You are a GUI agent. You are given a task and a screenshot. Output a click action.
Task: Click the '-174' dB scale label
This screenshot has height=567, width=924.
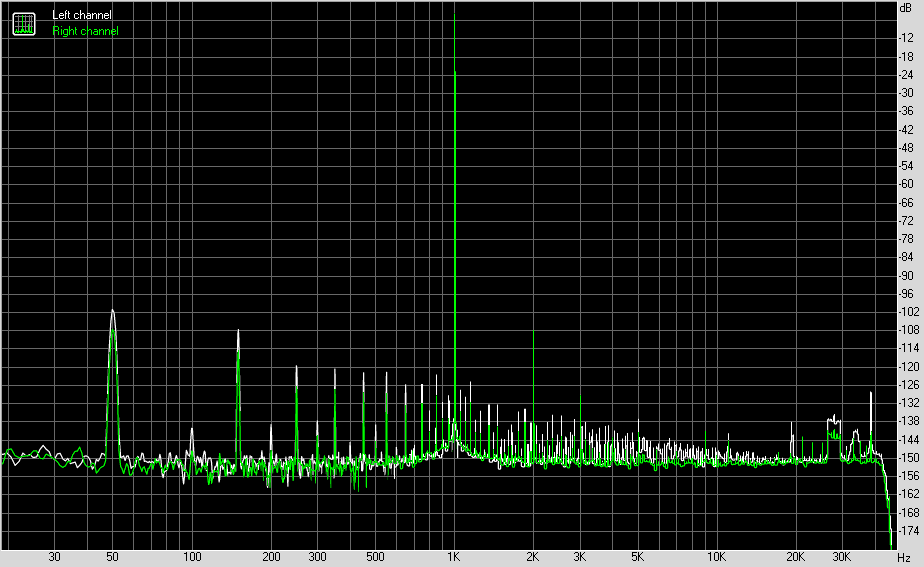(x=908, y=531)
